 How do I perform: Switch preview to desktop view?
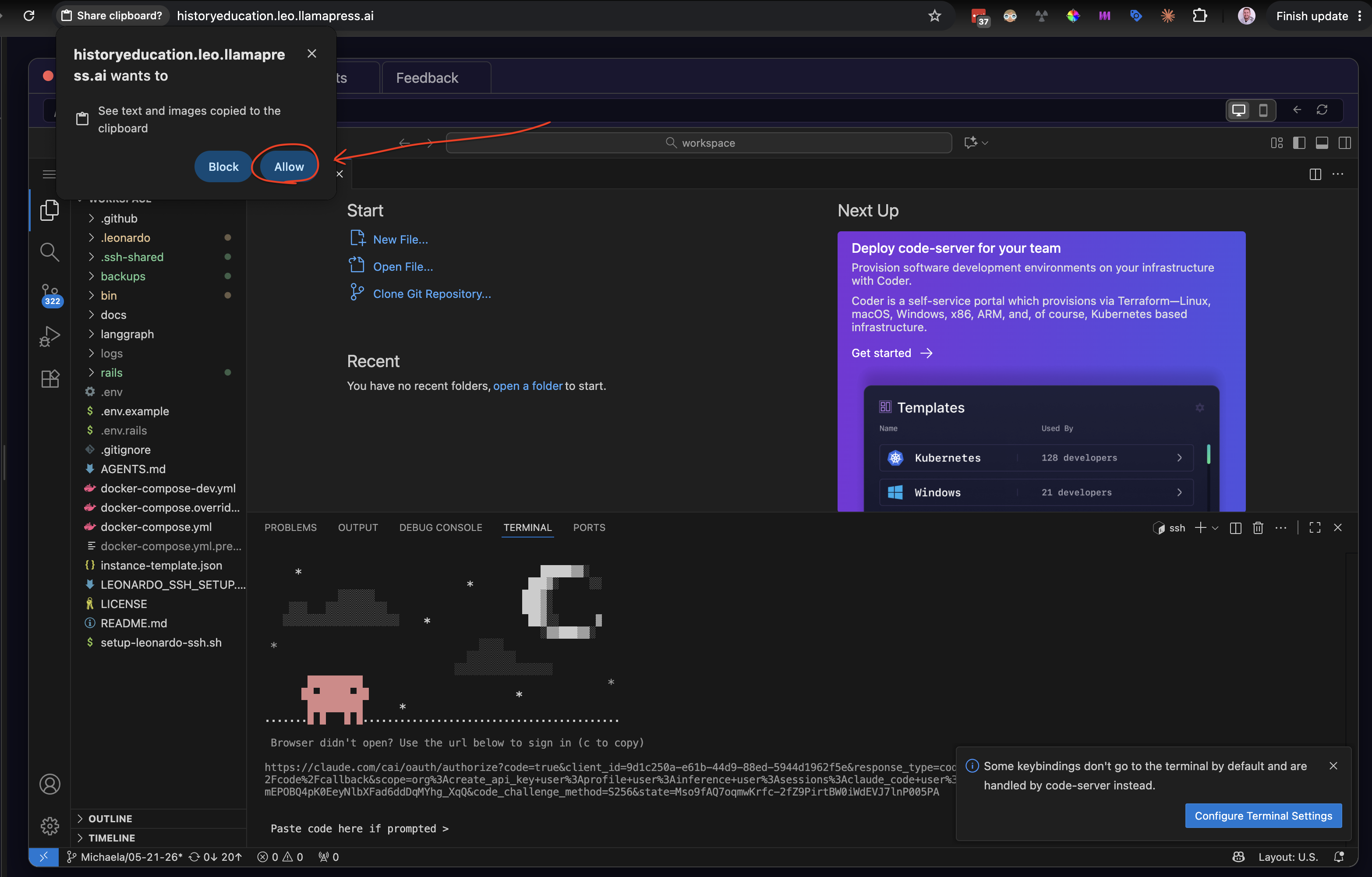click(x=1239, y=110)
